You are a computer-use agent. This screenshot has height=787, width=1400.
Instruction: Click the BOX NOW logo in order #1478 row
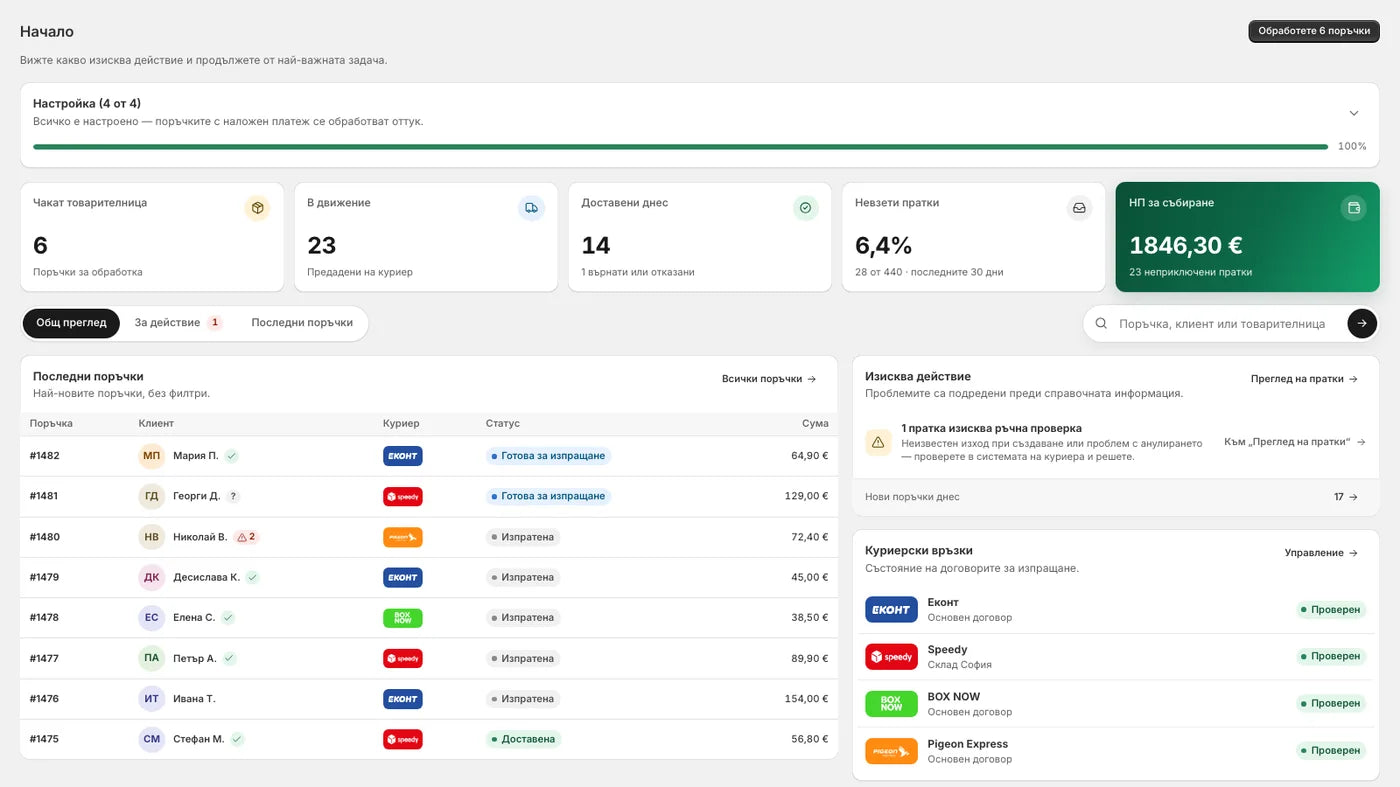click(x=403, y=618)
